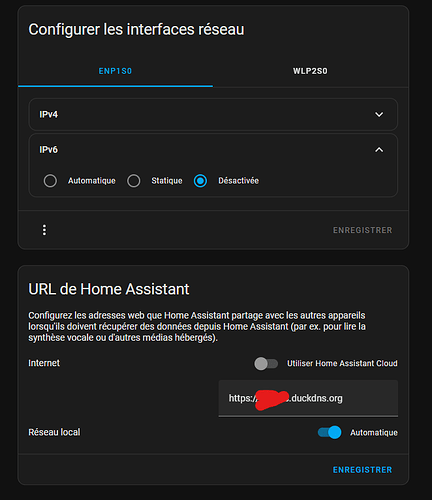This screenshot has width=432, height=500.
Task: Enable the Utiliser Home Assistant Cloud switch
Action: (x=266, y=363)
